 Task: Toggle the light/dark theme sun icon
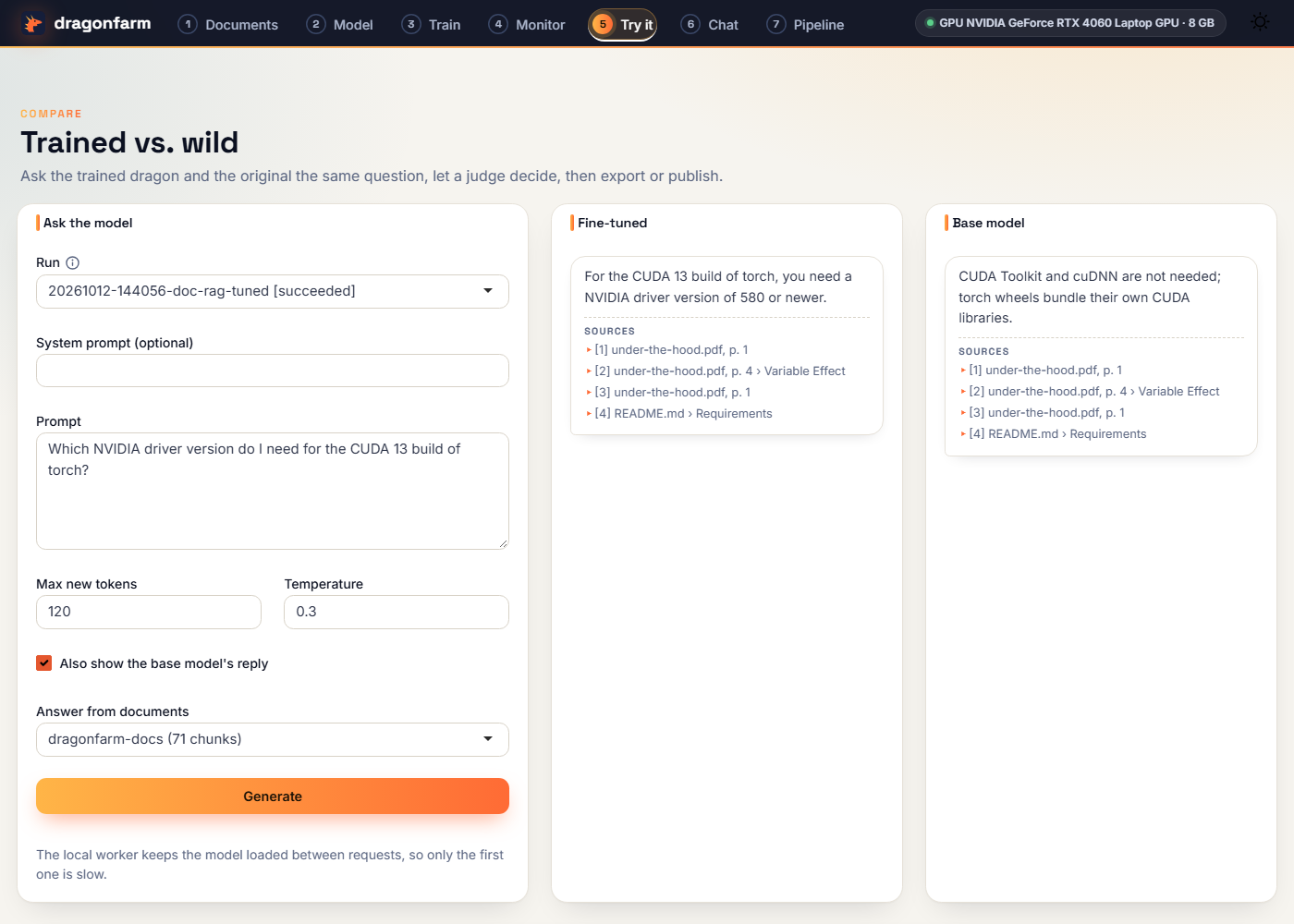point(1260,22)
